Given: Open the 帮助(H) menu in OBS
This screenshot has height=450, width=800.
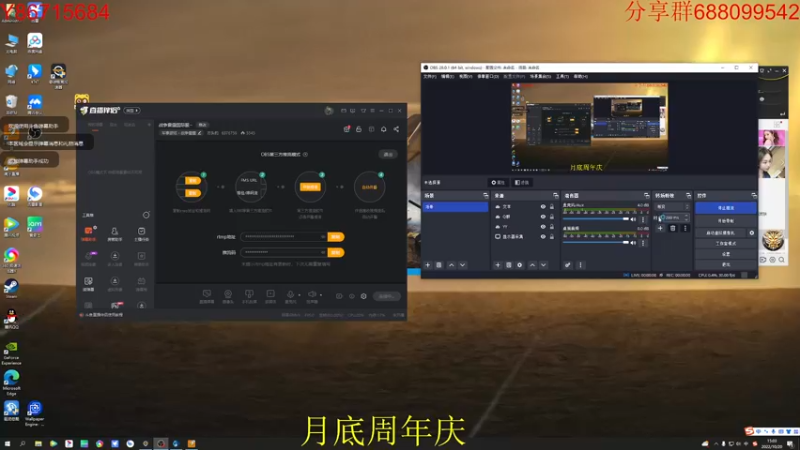Looking at the screenshot, I should click(581, 77).
